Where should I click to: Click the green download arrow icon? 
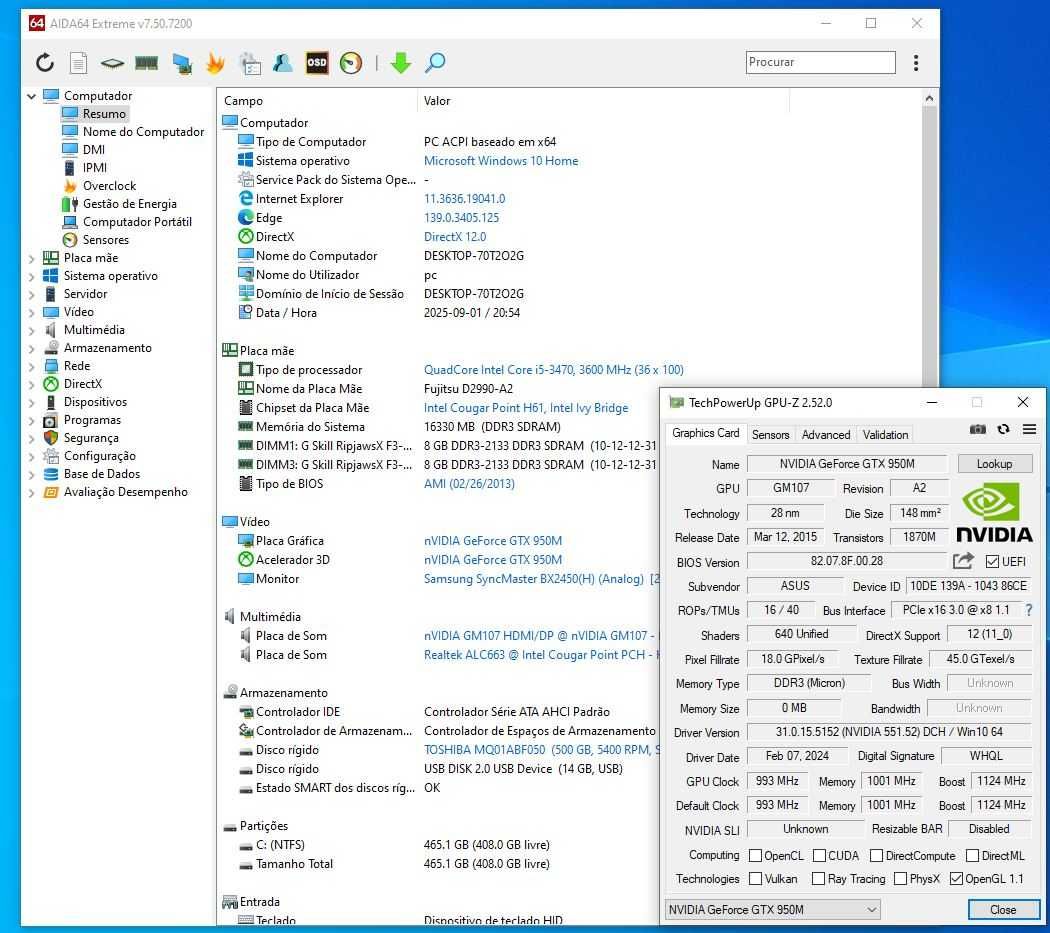click(x=400, y=63)
